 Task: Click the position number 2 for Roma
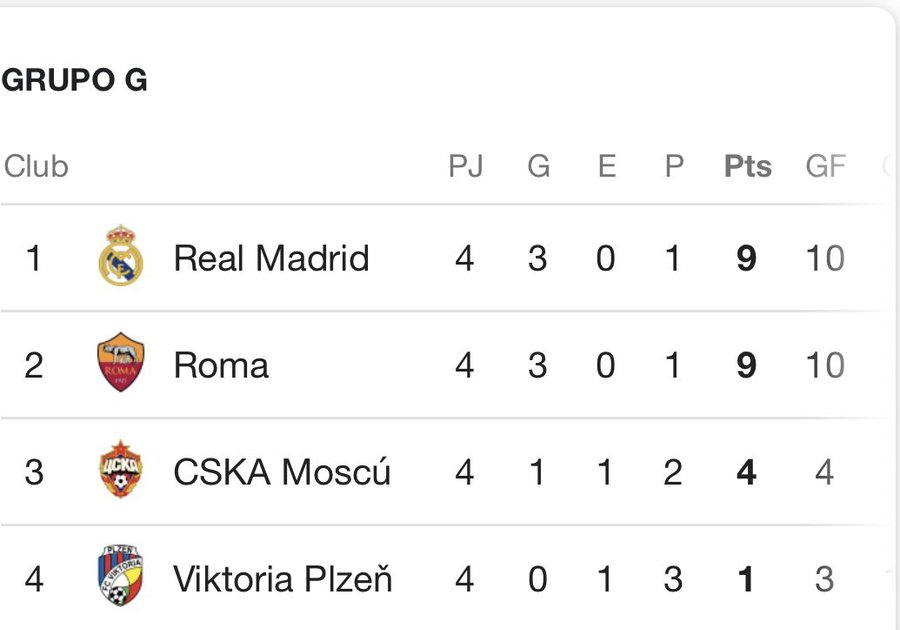point(34,365)
